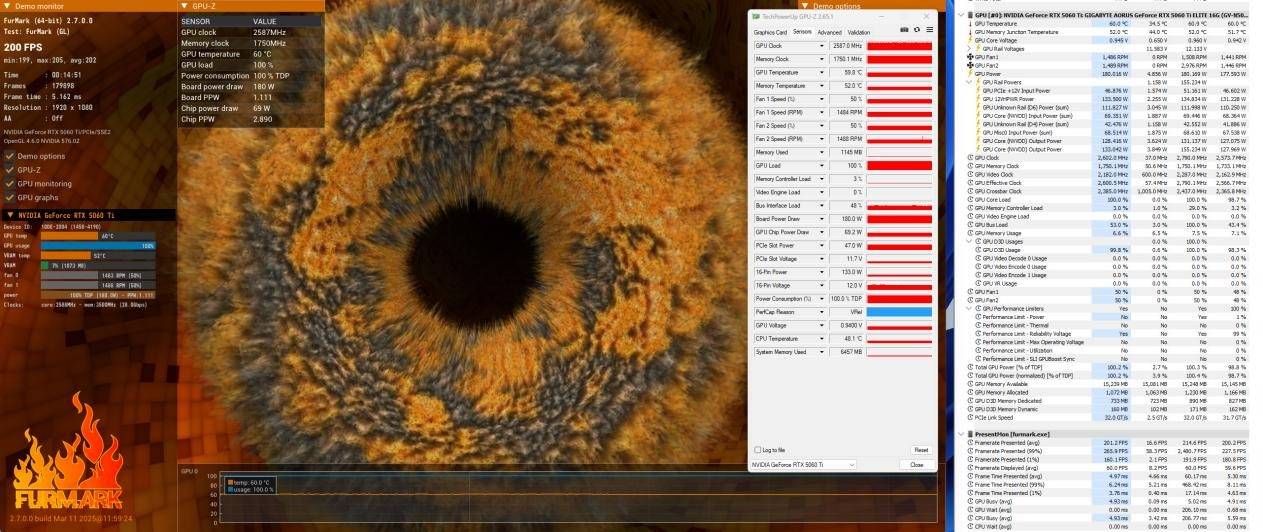Click icon beside GPU PCIe +12V Input Power
This screenshot has height=532, width=1263.
(x=978, y=90)
